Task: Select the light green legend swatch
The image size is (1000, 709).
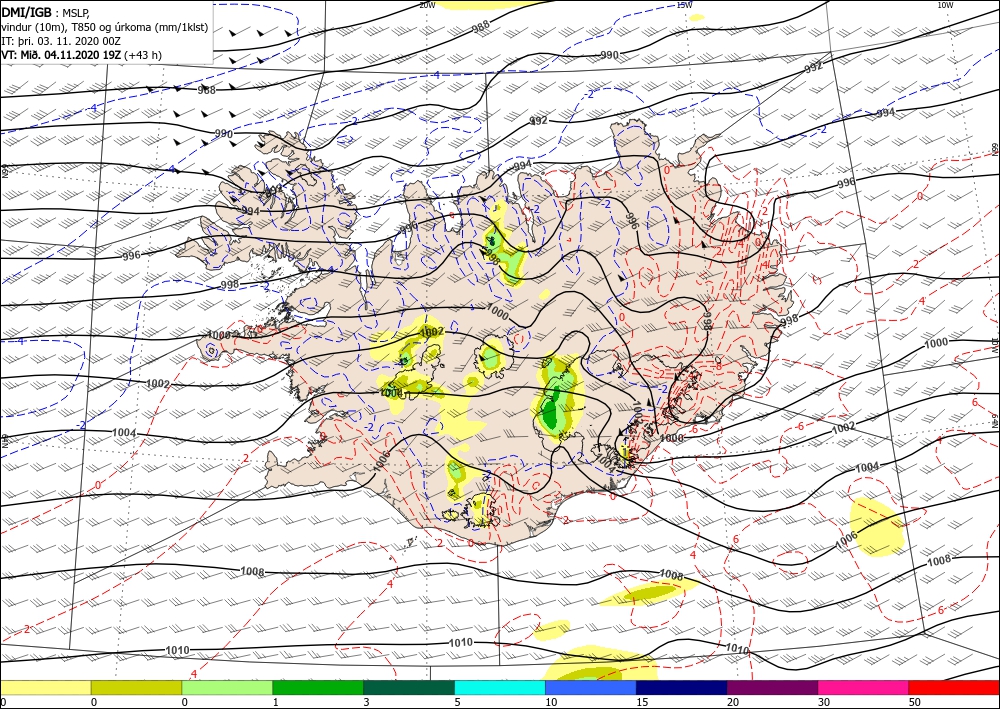Action: pos(227,687)
